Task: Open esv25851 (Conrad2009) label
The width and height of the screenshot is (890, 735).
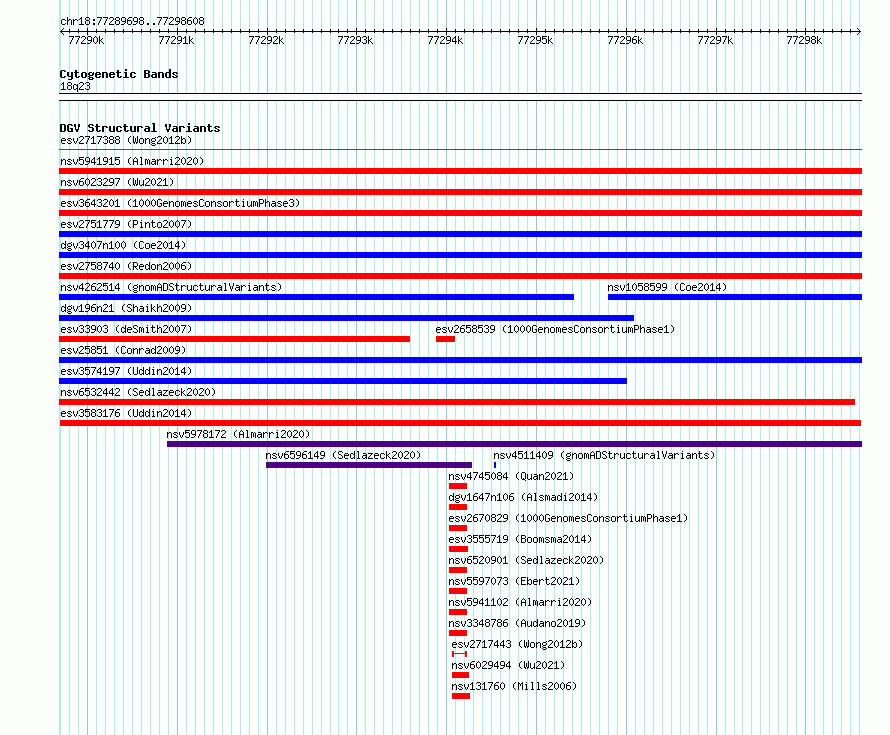Action: coord(123,350)
